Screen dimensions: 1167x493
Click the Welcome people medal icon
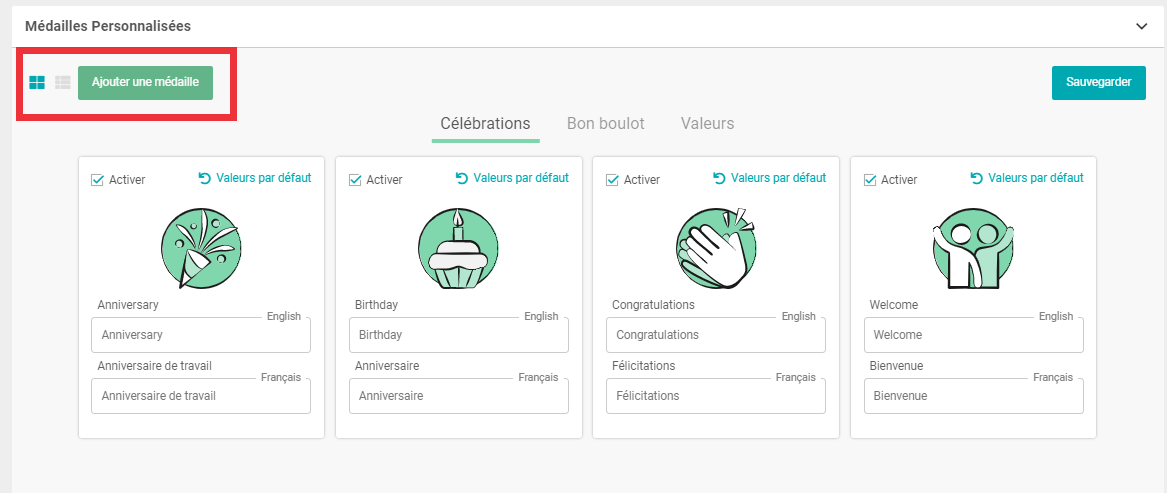(x=973, y=247)
